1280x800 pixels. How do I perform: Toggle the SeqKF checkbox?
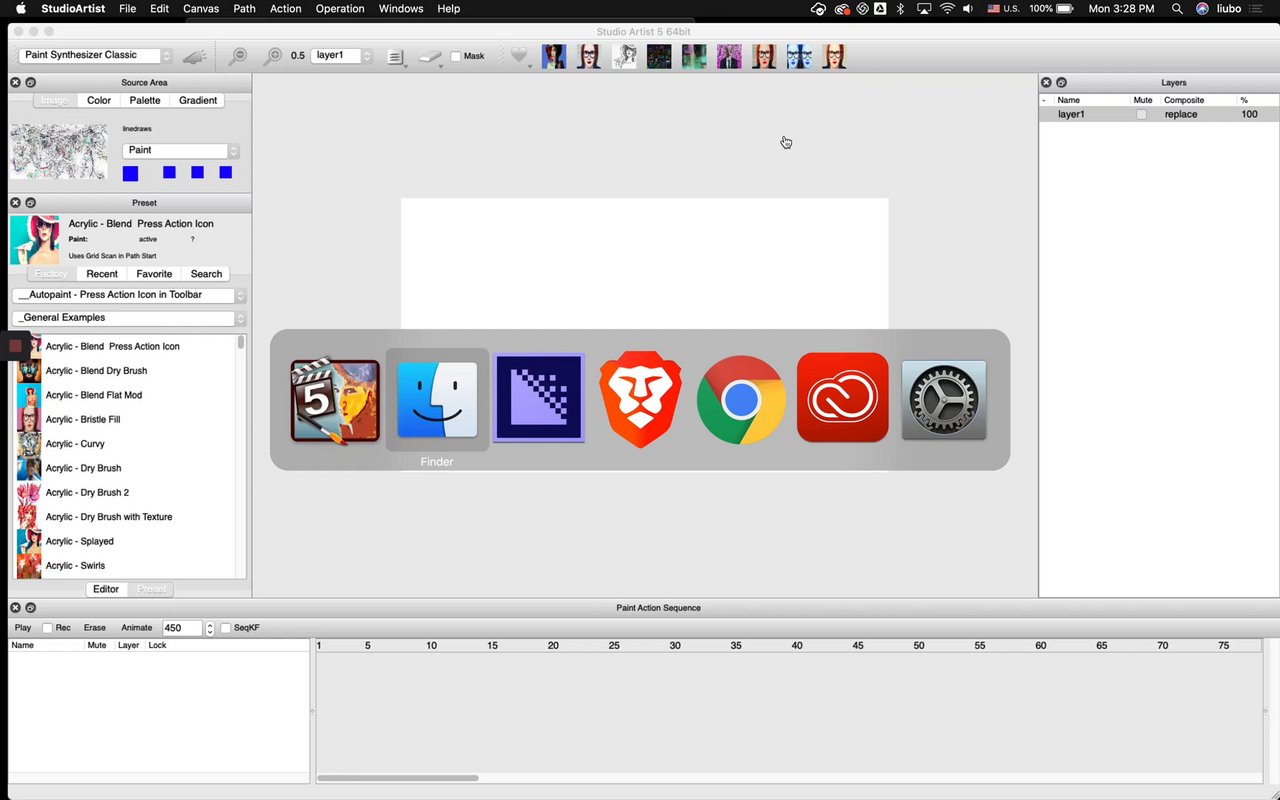(225, 628)
